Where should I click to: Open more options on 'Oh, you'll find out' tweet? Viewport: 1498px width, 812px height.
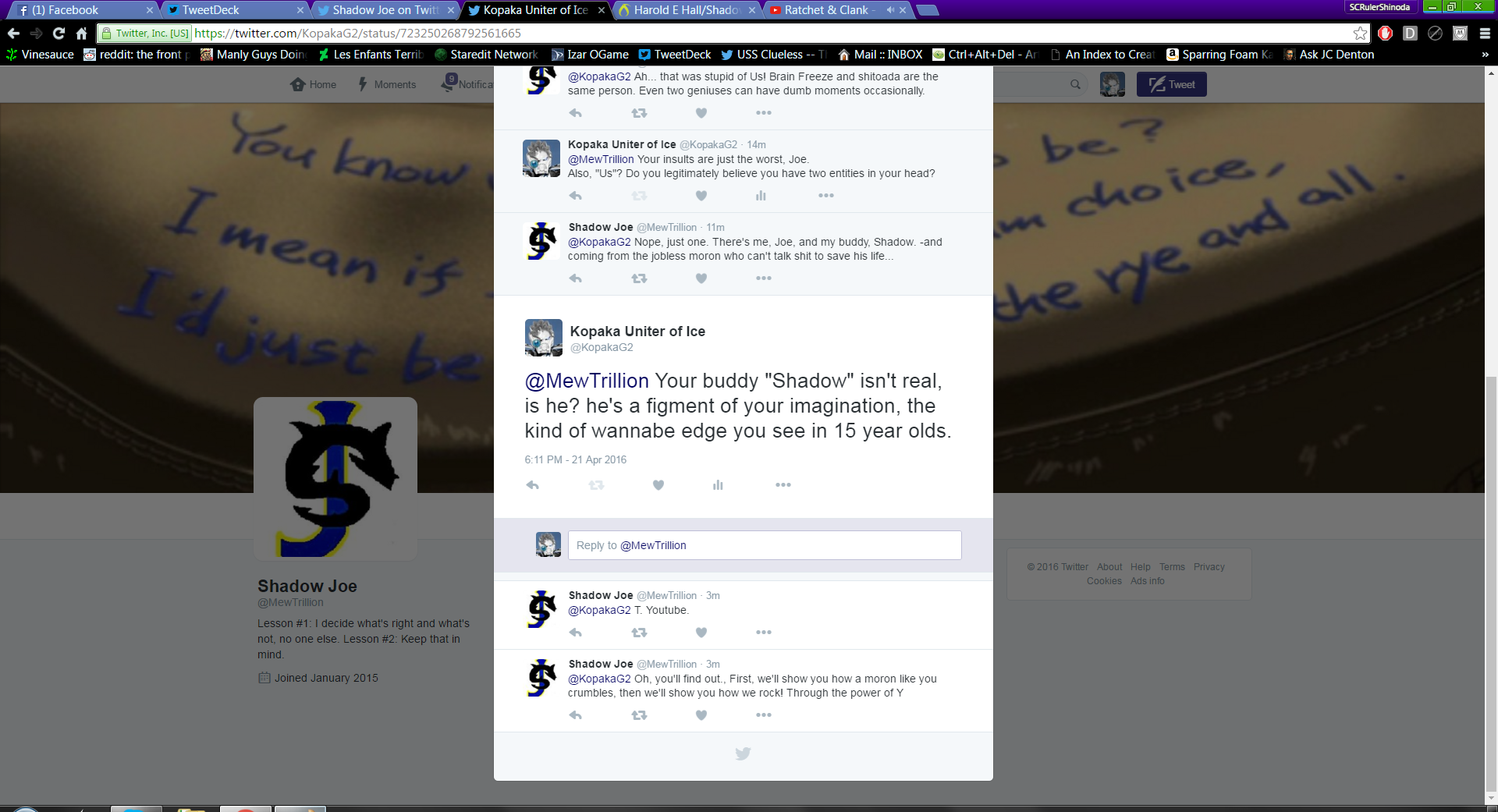point(764,715)
